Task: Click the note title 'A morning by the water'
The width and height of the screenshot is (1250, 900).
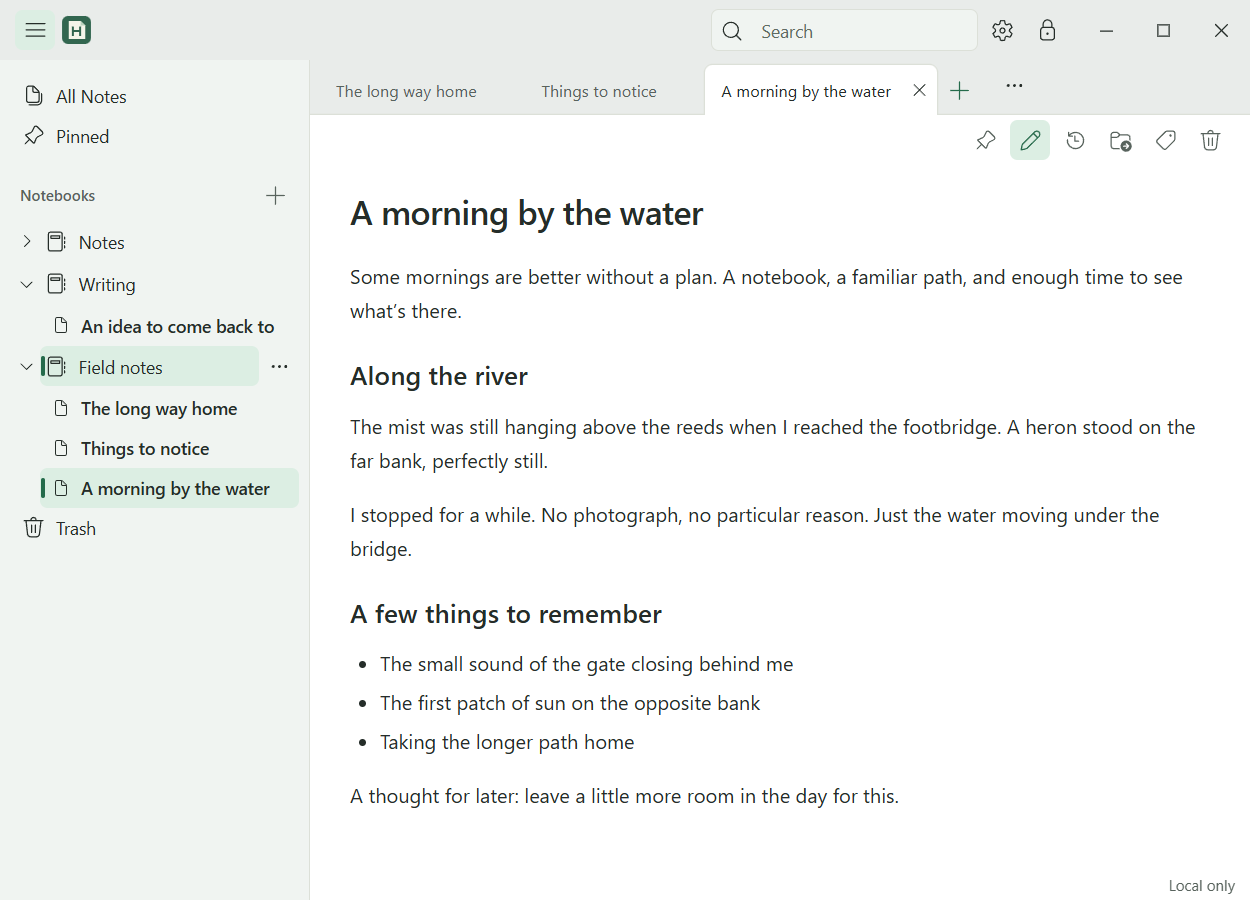Action: [527, 213]
